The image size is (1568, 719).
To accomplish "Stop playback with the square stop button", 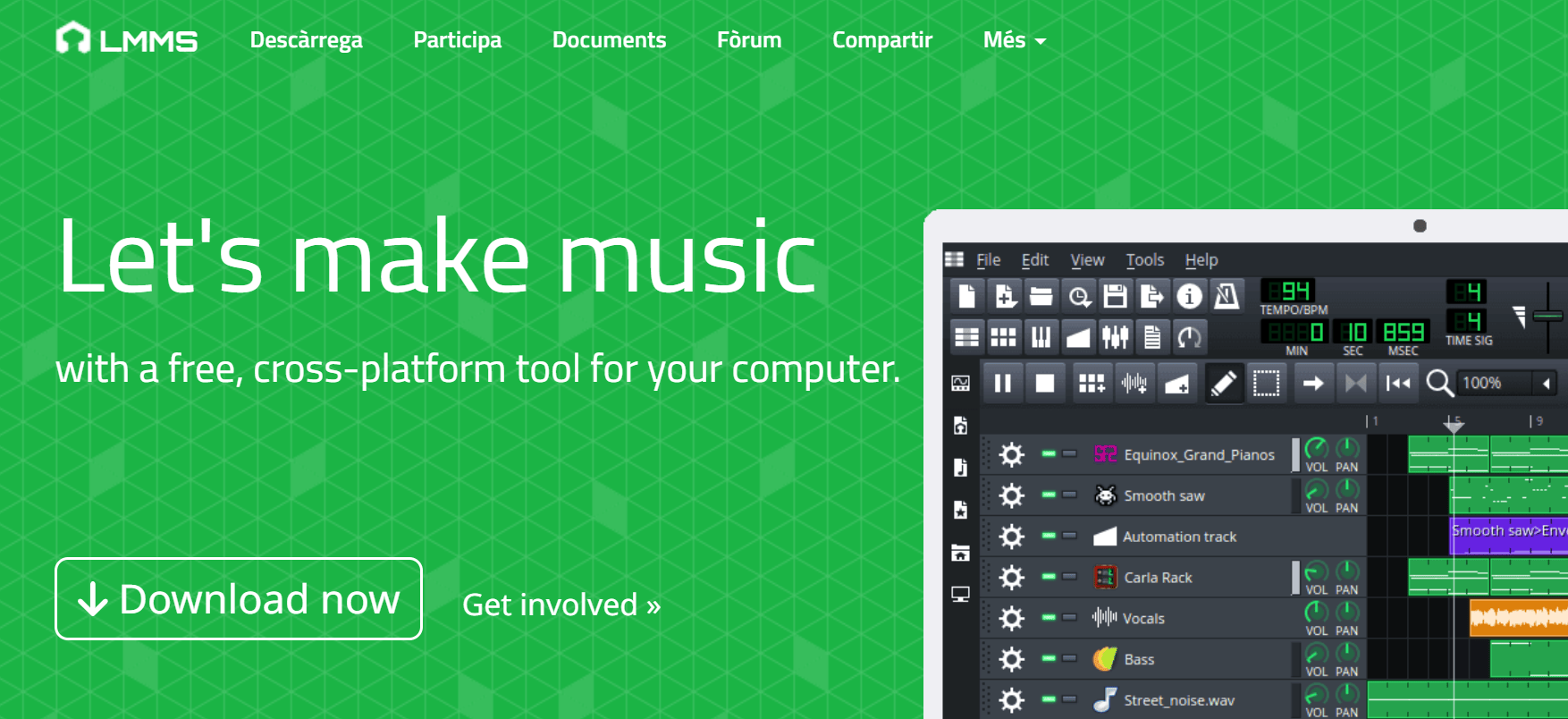I will point(1045,384).
